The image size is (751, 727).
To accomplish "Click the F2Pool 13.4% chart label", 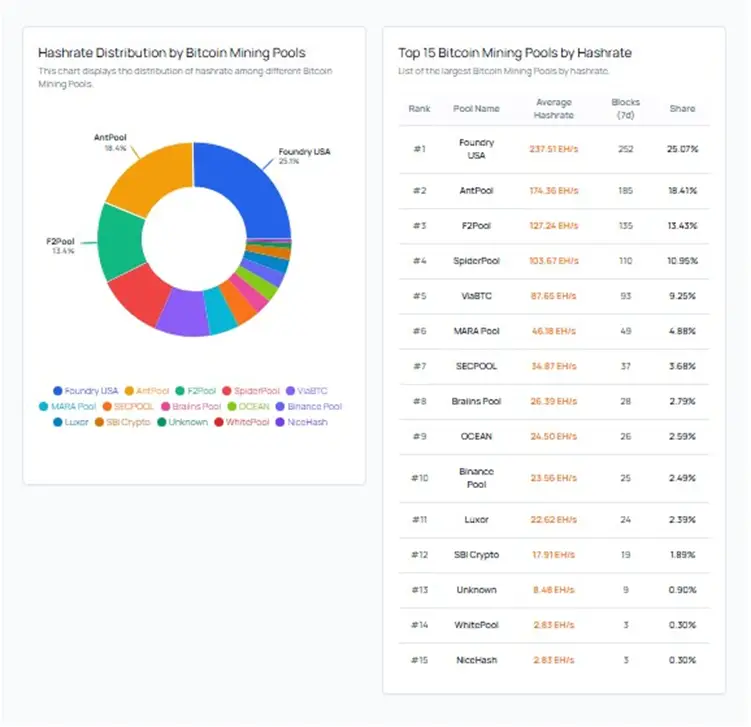I will pyautogui.click(x=60, y=246).
